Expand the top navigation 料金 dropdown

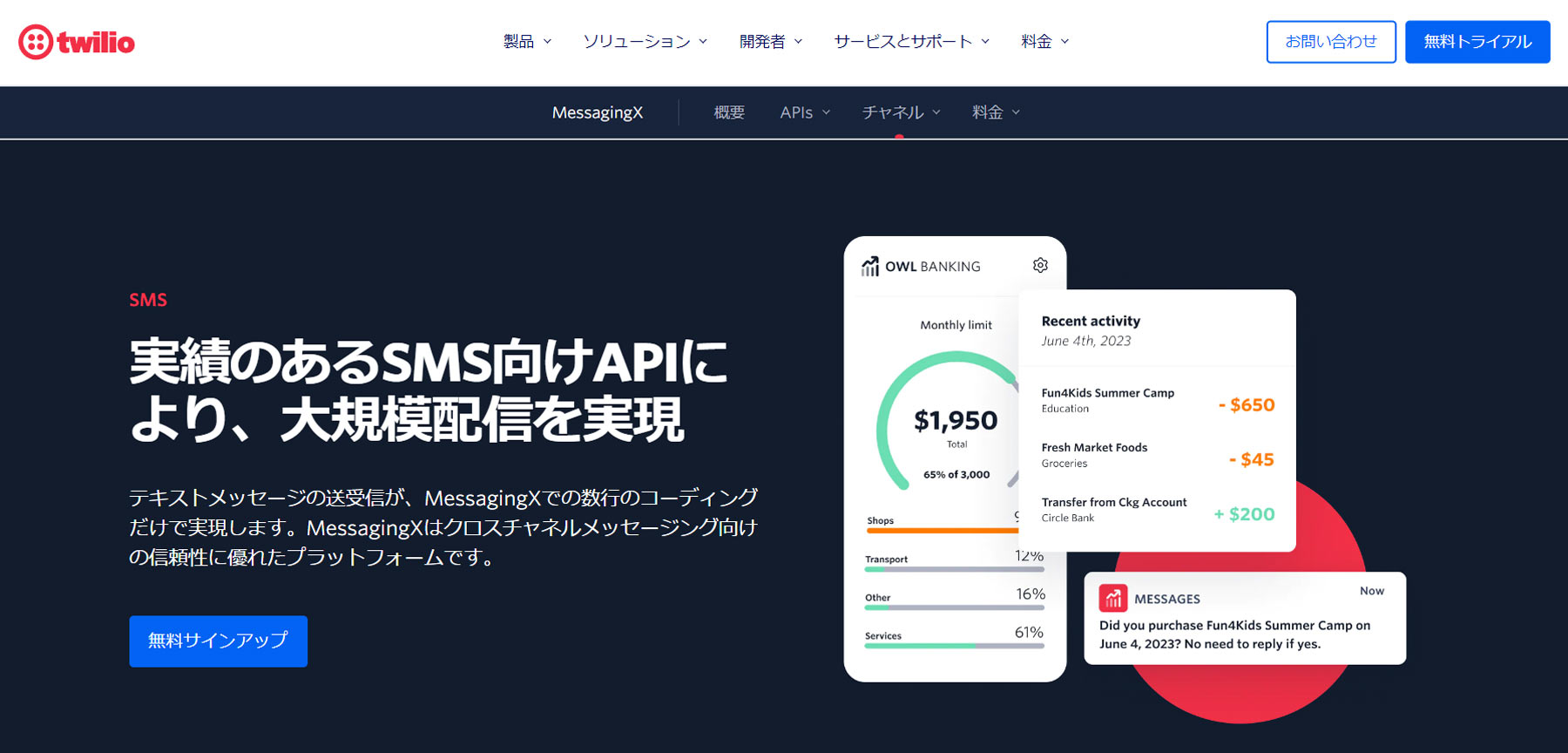1044,42
